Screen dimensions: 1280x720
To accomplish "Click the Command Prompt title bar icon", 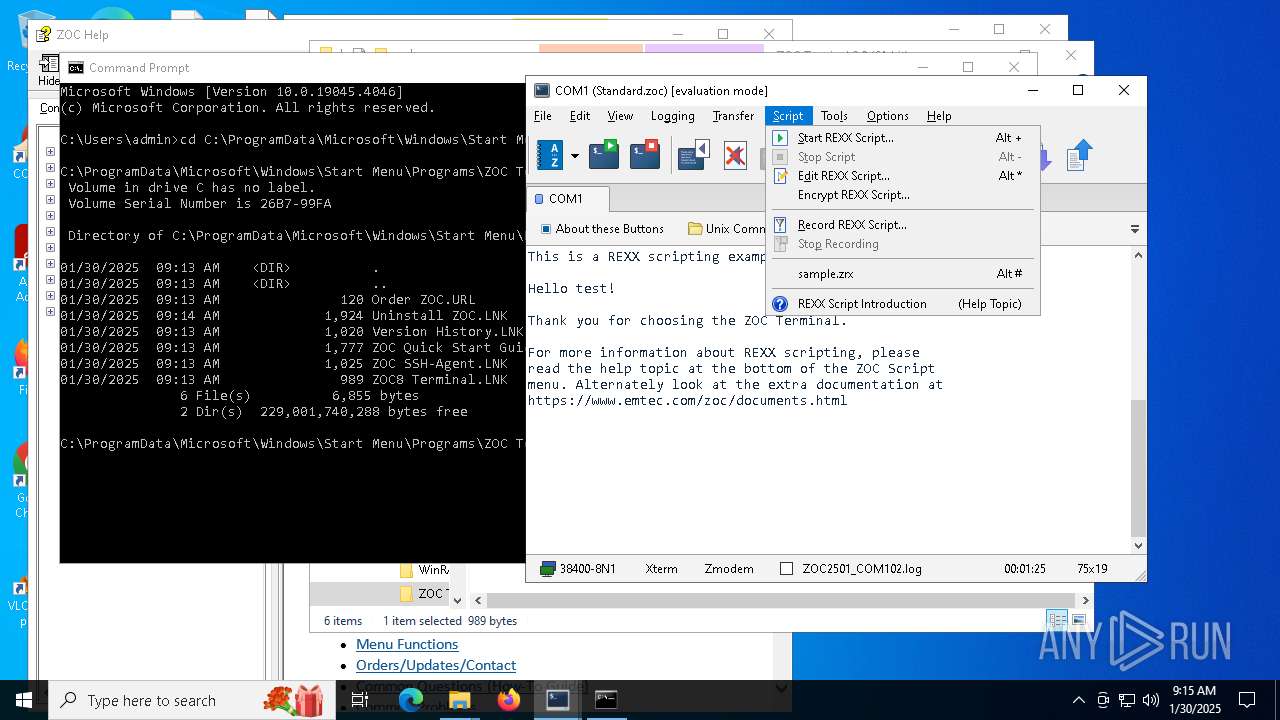I will point(76,67).
